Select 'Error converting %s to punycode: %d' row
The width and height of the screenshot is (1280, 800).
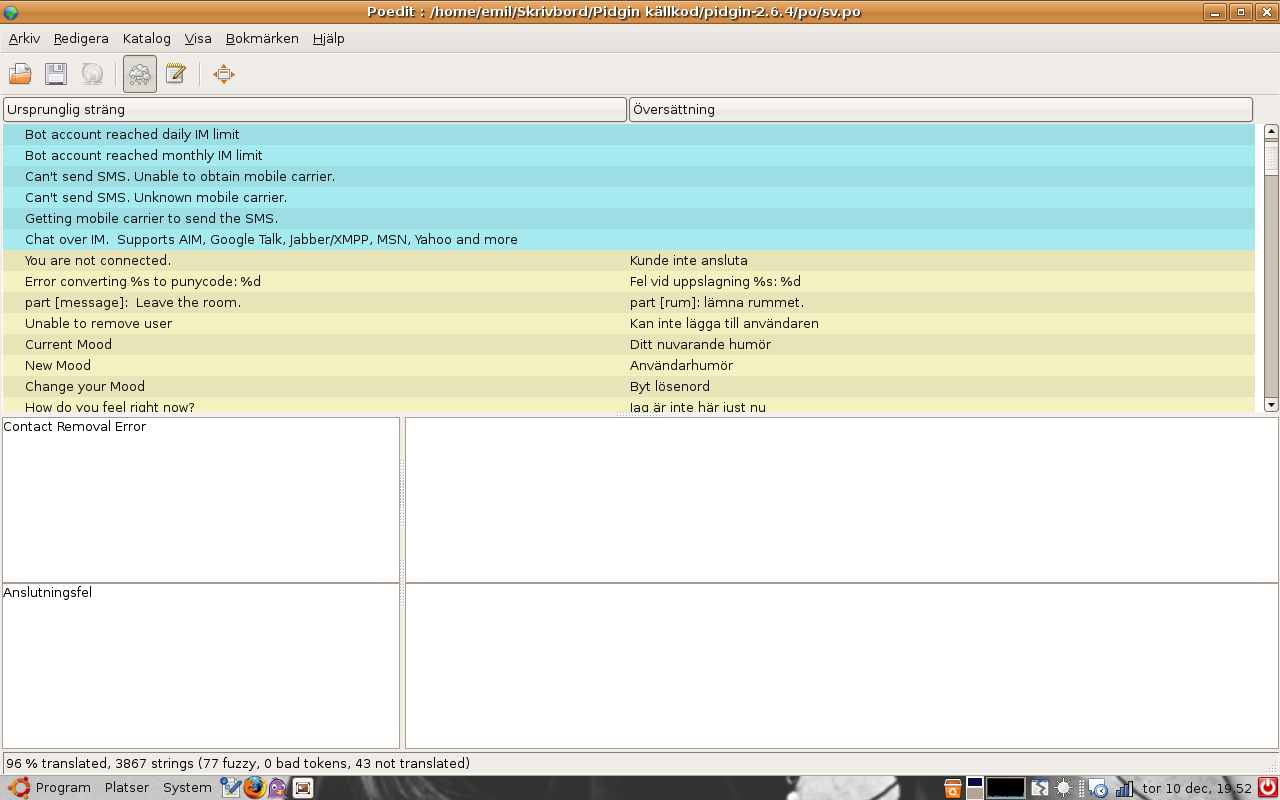[629, 281]
